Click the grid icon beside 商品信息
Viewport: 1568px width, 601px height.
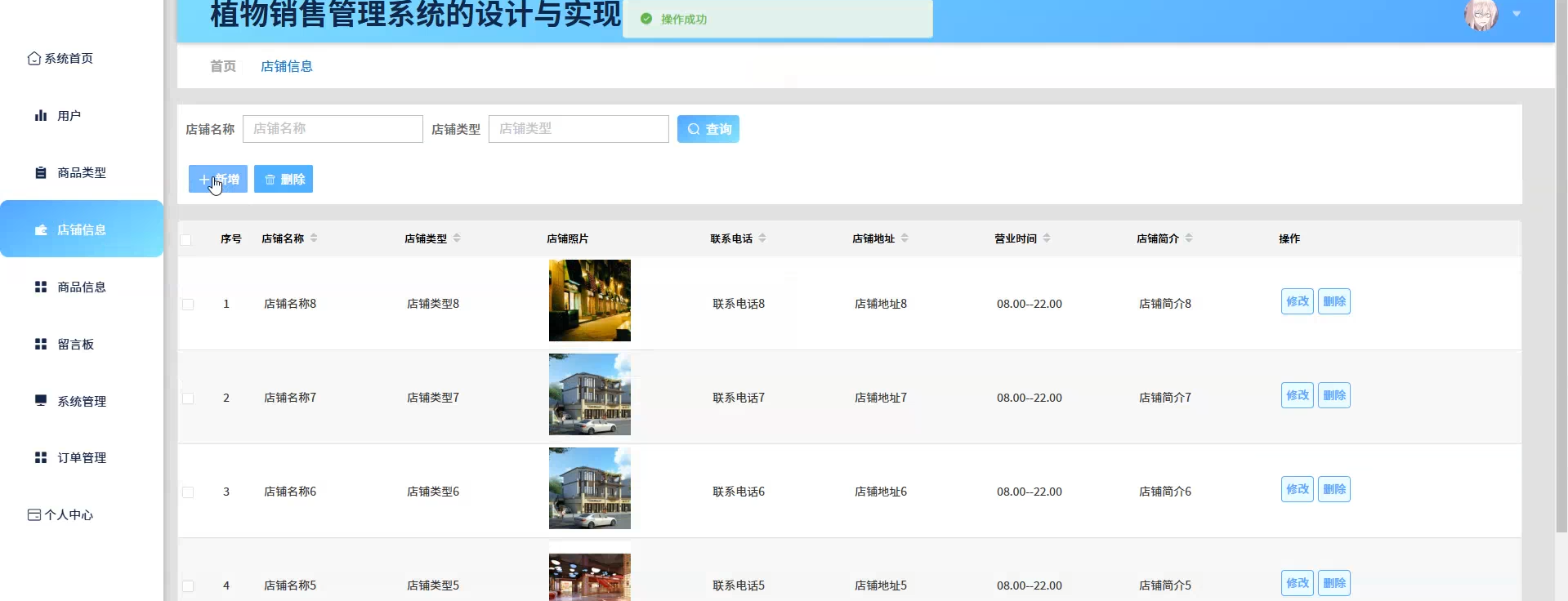point(41,287)
